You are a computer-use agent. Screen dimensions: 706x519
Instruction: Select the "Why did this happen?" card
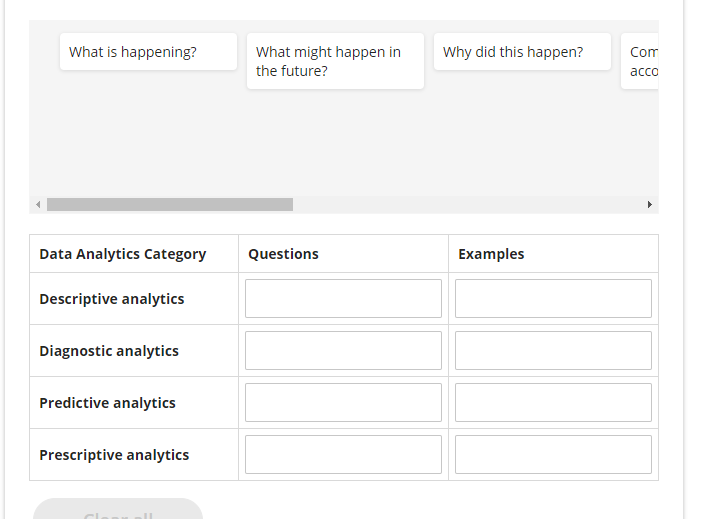[522, 52]
